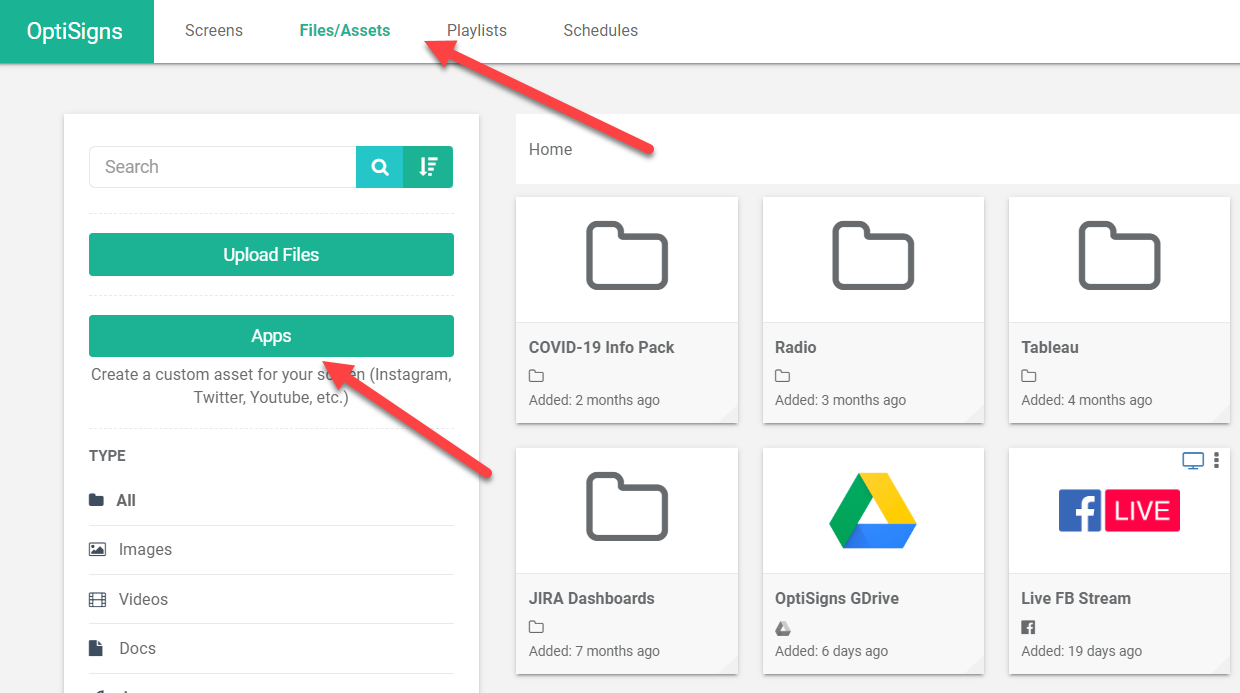Open the Facebook Live stream thumbnail
The image size is (1240, 693).
[x=1119, y=510]
